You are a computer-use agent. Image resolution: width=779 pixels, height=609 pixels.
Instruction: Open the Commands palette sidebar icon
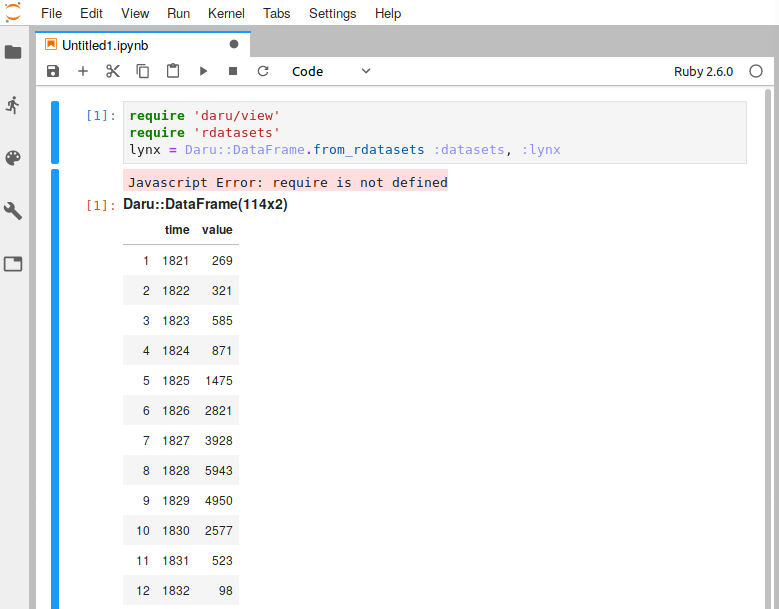pyautogui.click(x=13, y=158)
